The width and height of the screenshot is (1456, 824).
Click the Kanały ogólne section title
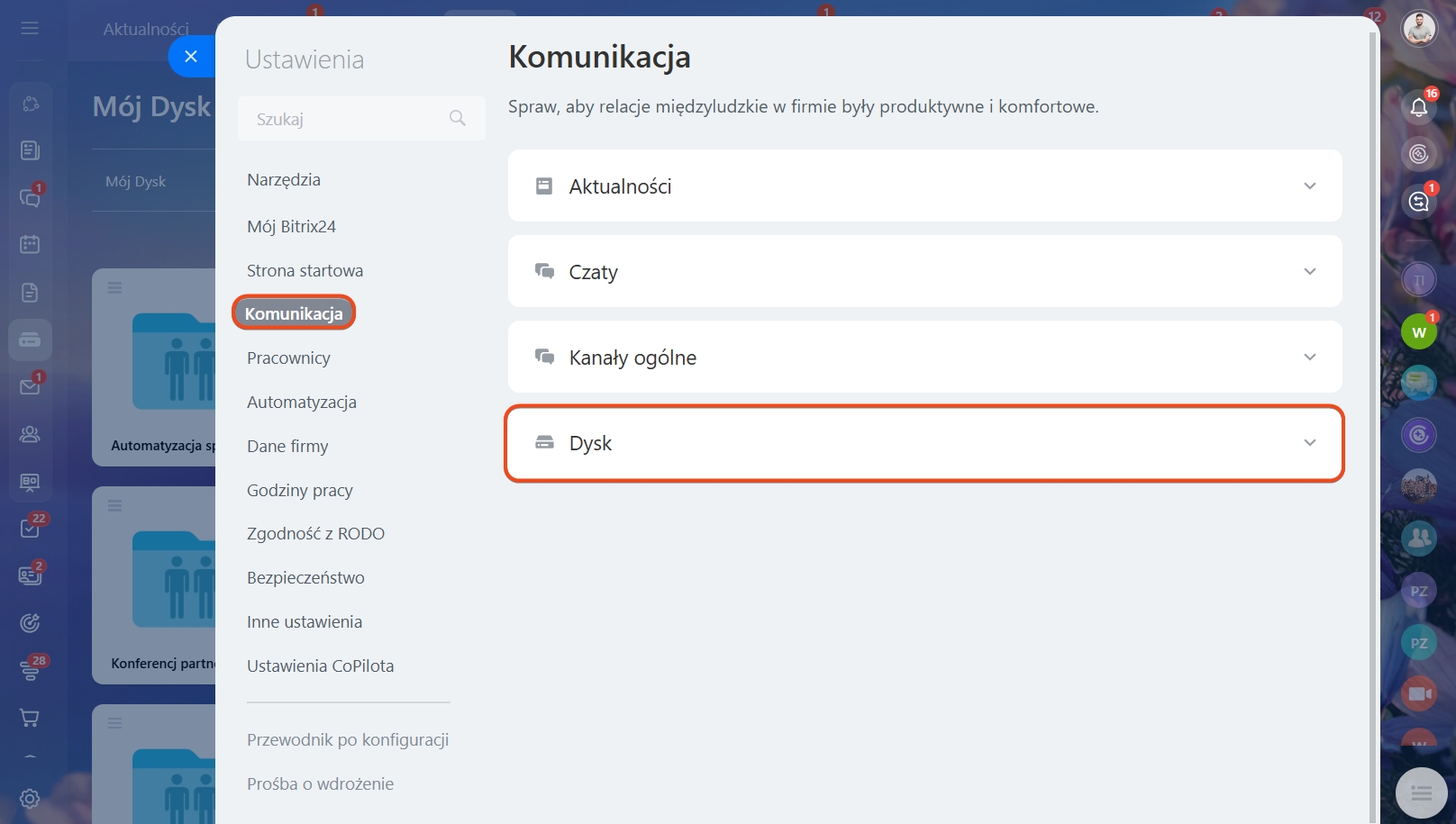(632, 358)
